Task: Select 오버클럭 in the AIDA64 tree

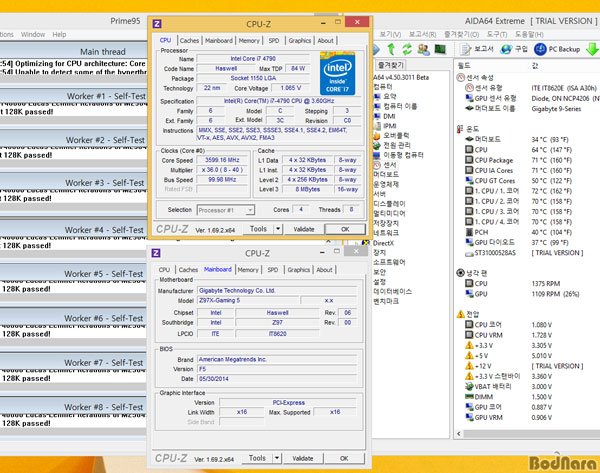Action: coord(396,135)
